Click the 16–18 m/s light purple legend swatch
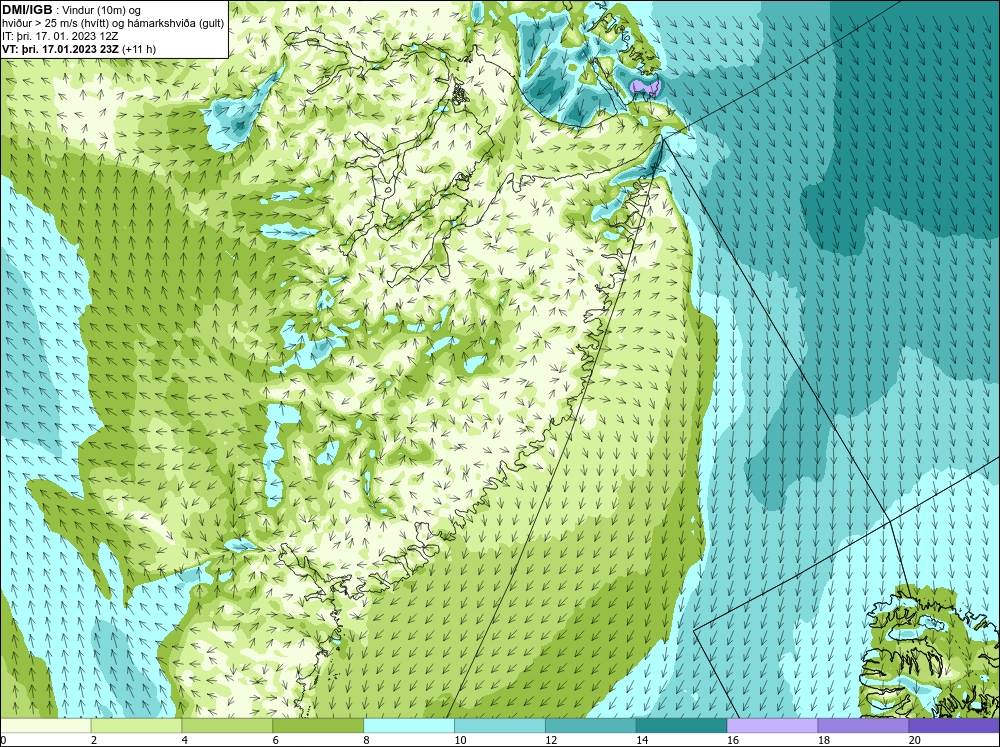 tap(772, 726)
